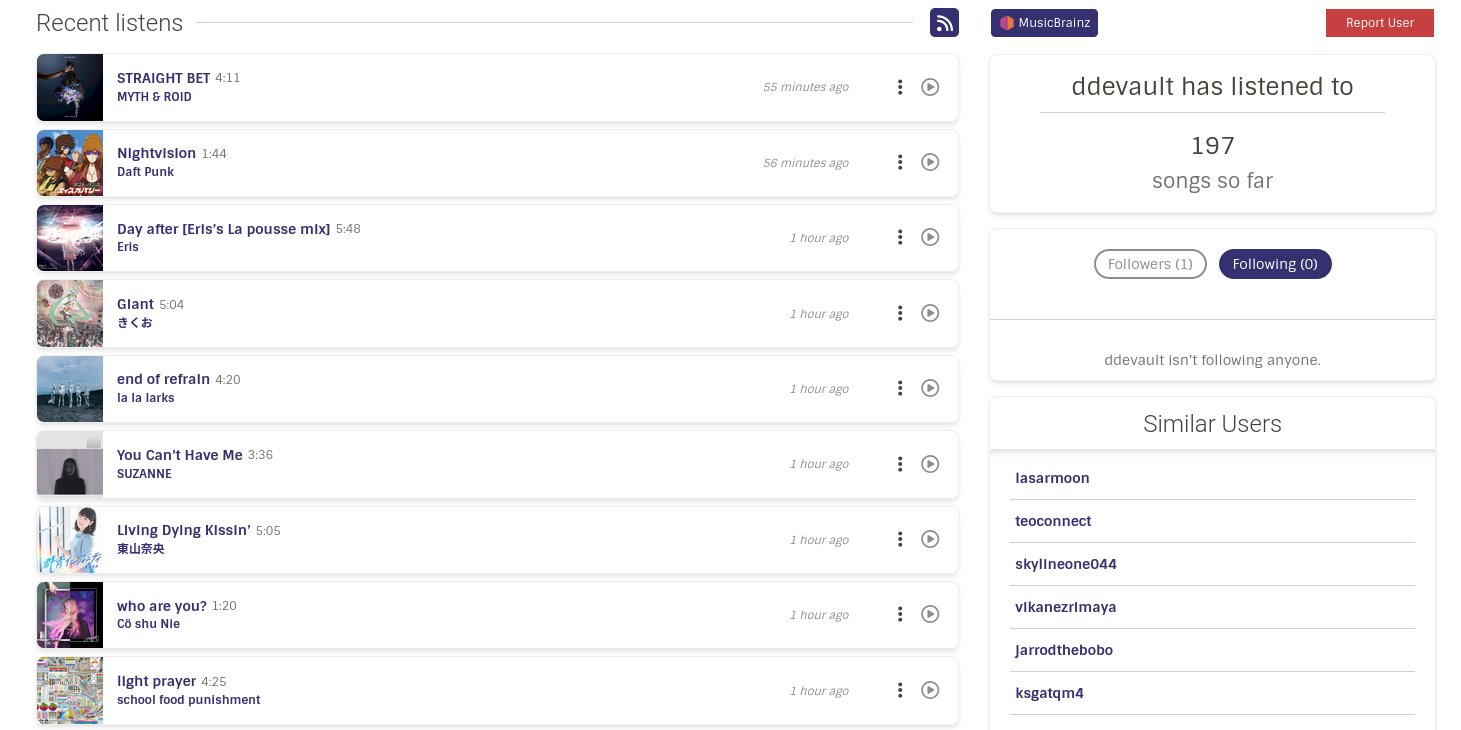The image size is (1461, 730).
Task: Open the STRAIGHT BET track title
Action: pos(164,78)
